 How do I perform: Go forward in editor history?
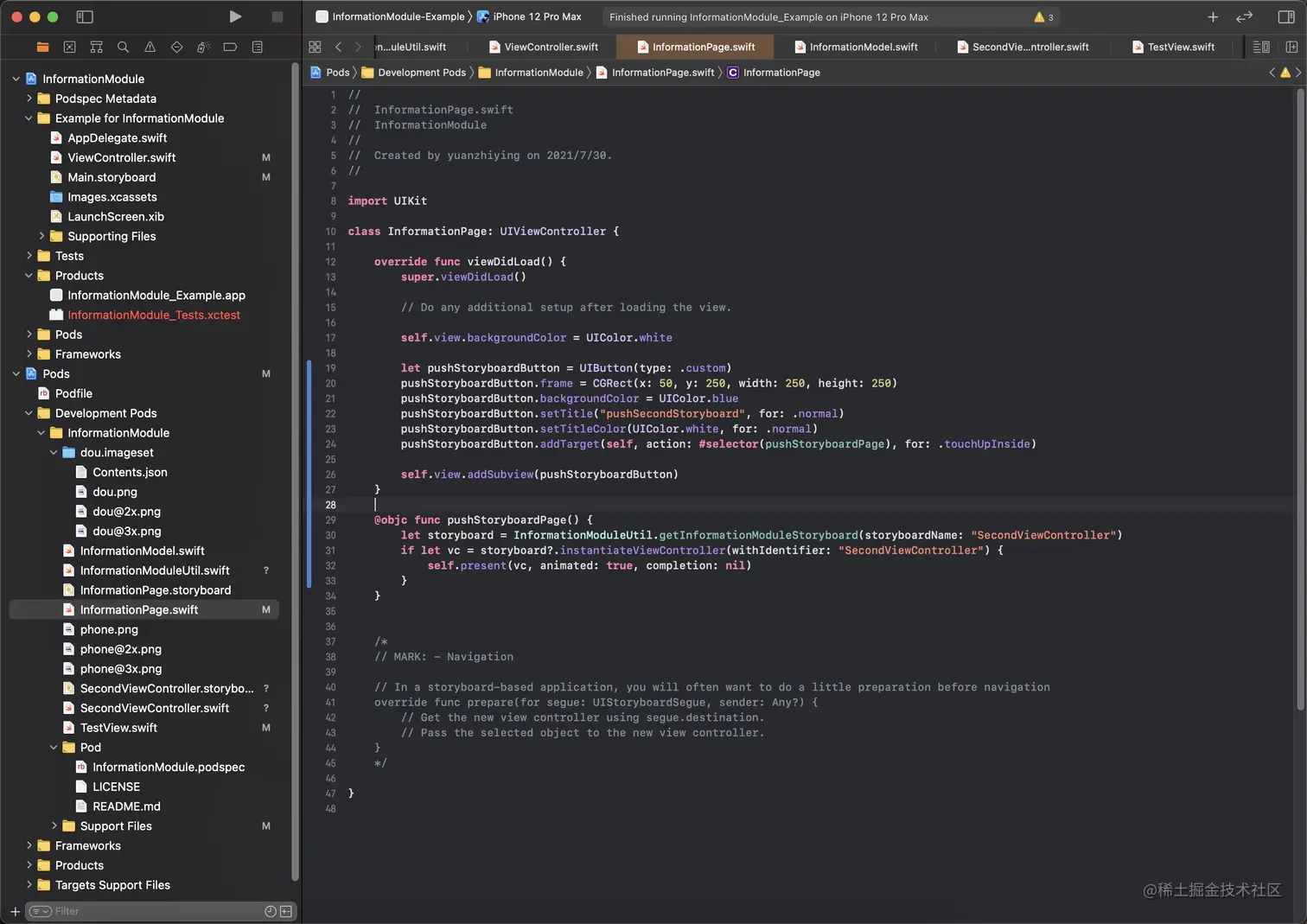click(x=358, y=47)
